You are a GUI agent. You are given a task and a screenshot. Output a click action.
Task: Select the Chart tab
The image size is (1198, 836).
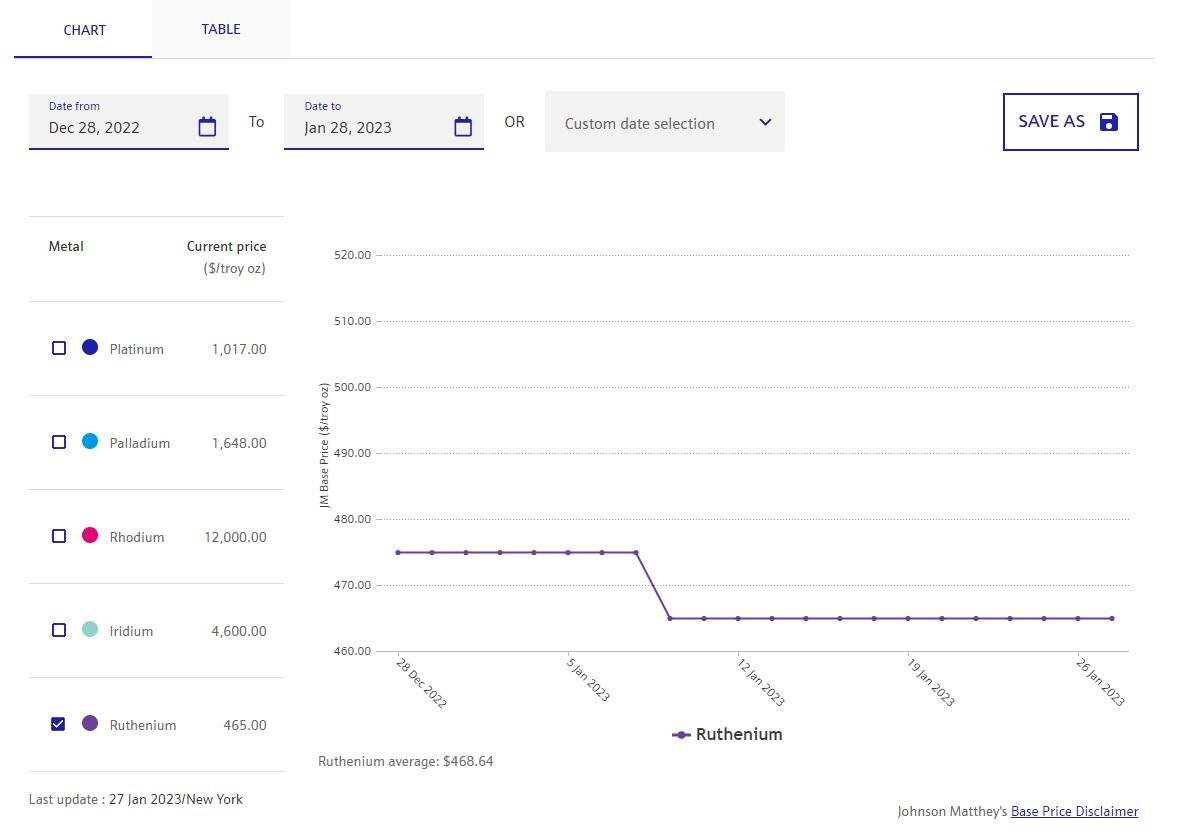pyautogui.click(x=84, y=30)
